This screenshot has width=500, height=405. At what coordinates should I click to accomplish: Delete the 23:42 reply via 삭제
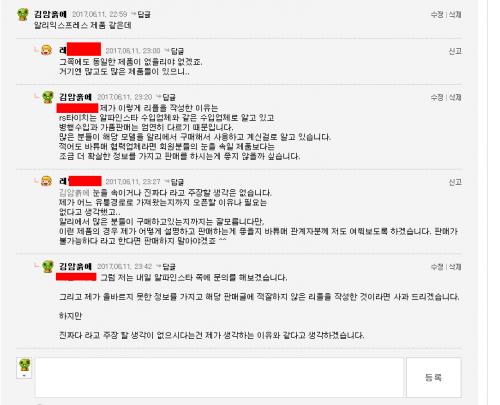click(x=455, y=267)
